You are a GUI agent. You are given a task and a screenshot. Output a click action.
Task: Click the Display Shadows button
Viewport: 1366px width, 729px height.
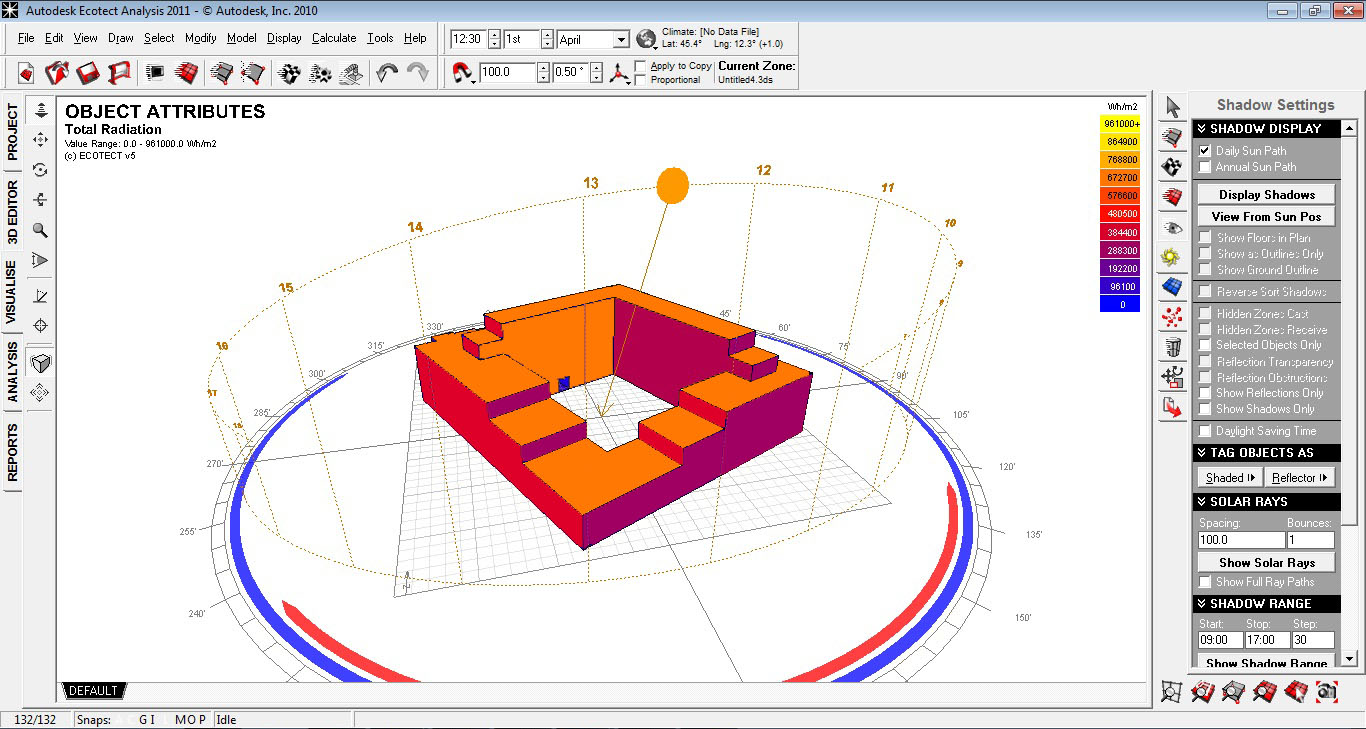click(x=1266, y=195)
